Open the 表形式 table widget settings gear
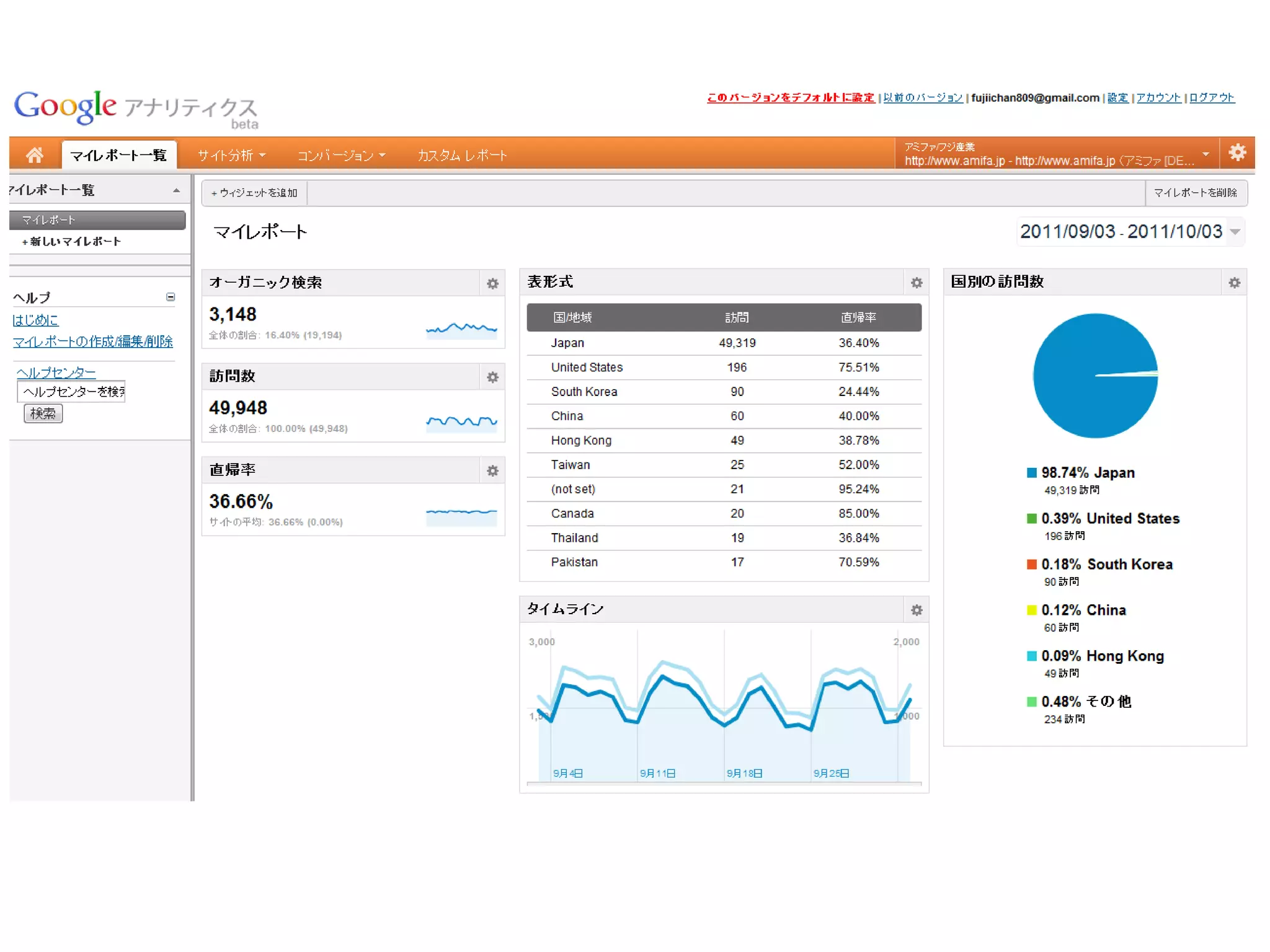The height and width of the screenshot is (952, 1270). click(x=917, y=283)
